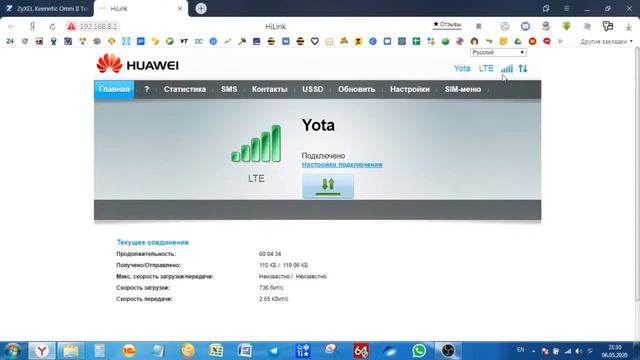This screenshot has height=360, width=640.
Task: Click the 192.168.8.1 address field
Action: [98, 27]
